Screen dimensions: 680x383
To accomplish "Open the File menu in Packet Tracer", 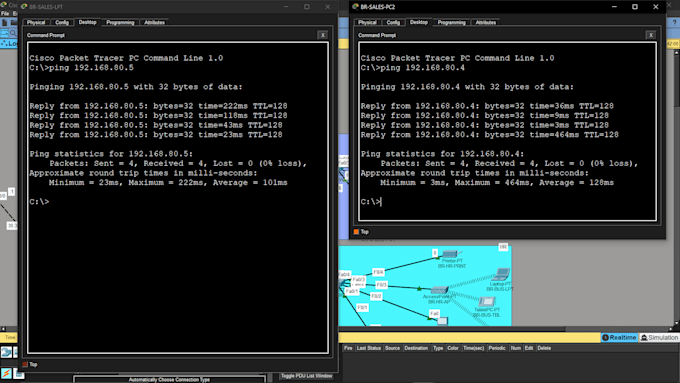I will pyautogui.click(x=5, y=13).
